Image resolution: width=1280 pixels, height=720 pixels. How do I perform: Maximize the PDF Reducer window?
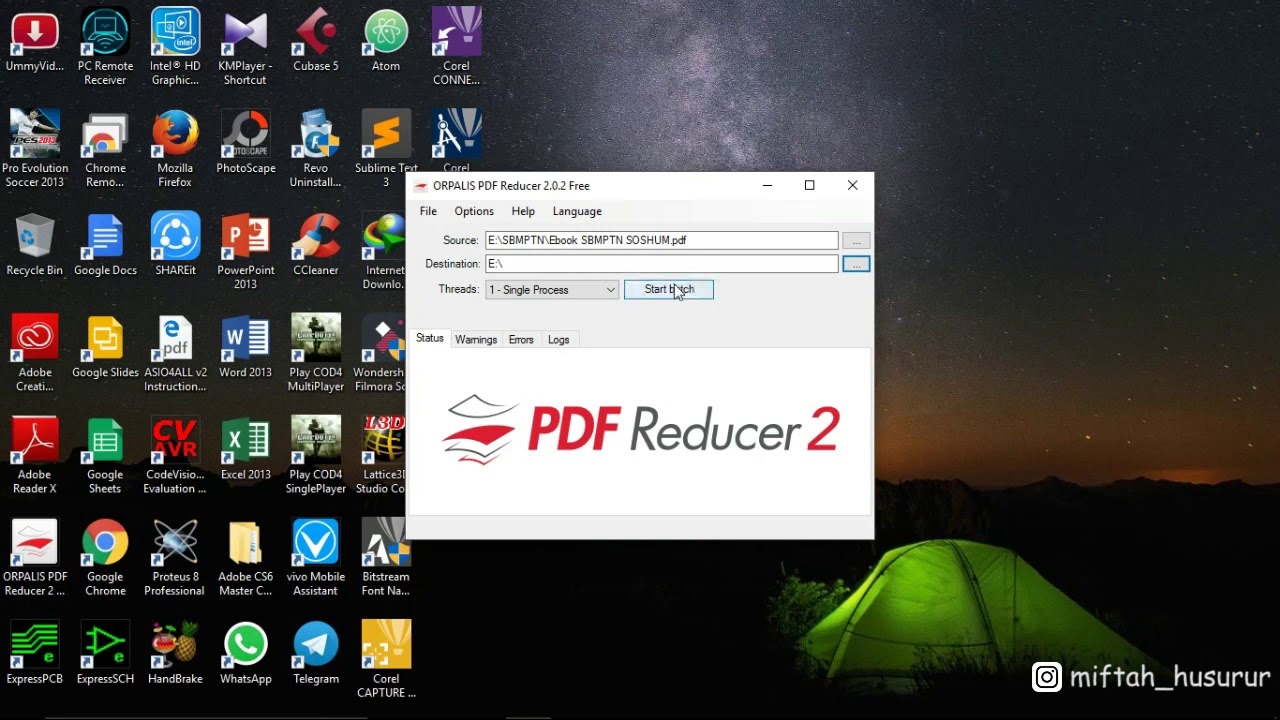click(810, 185)
